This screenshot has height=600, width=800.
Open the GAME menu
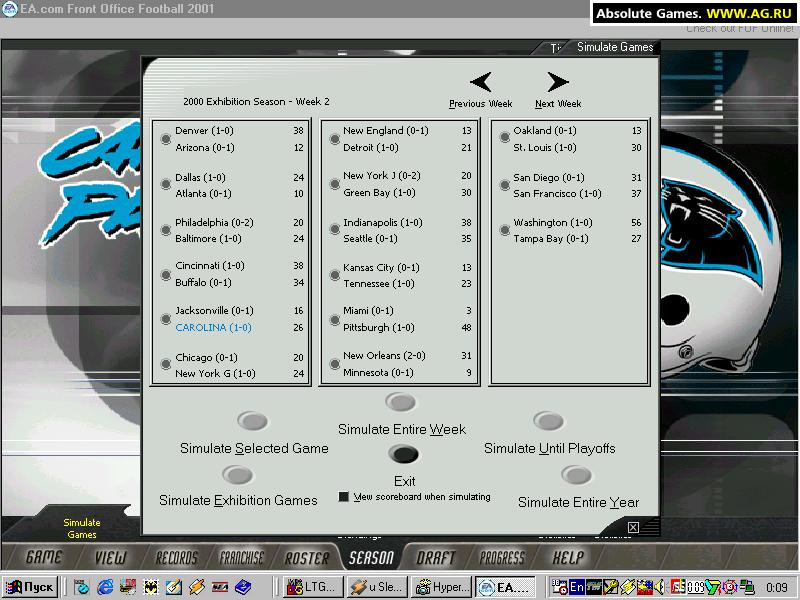pyautogui.click(x=43, y=557)
